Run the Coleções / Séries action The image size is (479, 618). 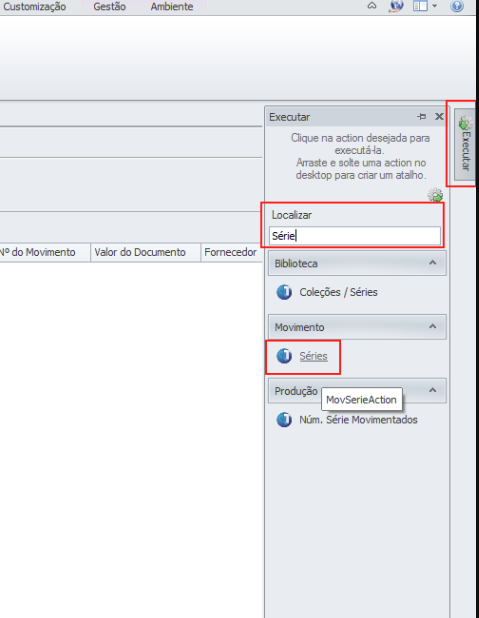(338, 292)
